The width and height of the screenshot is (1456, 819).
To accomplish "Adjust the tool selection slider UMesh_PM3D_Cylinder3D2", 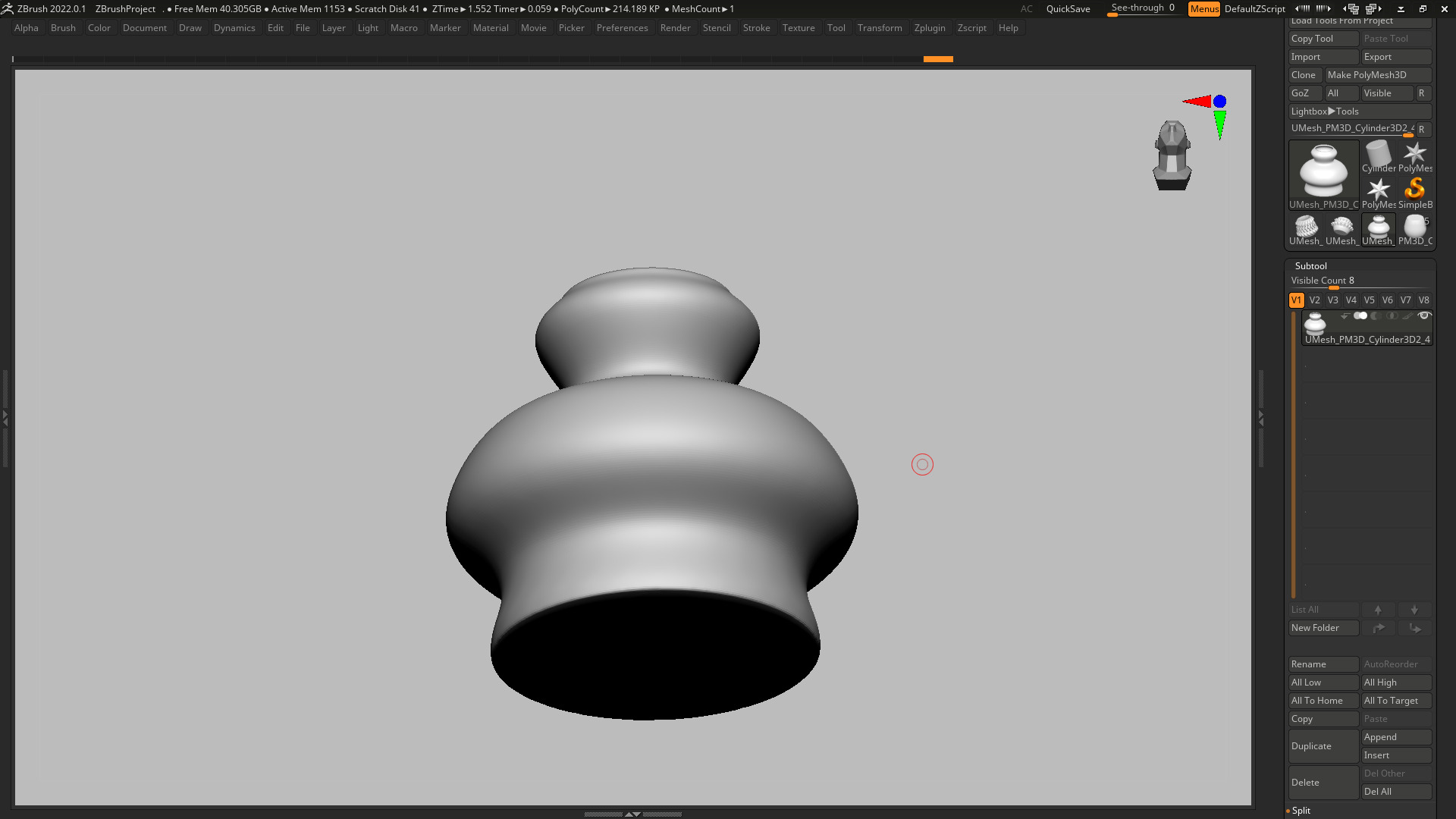I will [1351, 129].
